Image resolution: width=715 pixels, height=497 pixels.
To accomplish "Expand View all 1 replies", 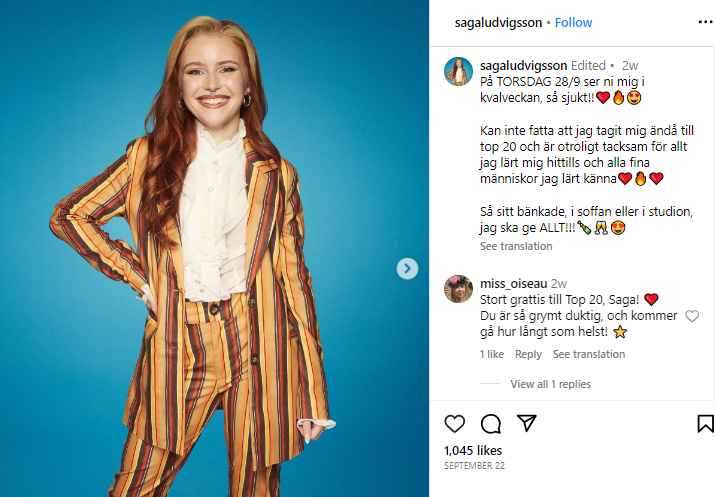I will click(550, 384).
